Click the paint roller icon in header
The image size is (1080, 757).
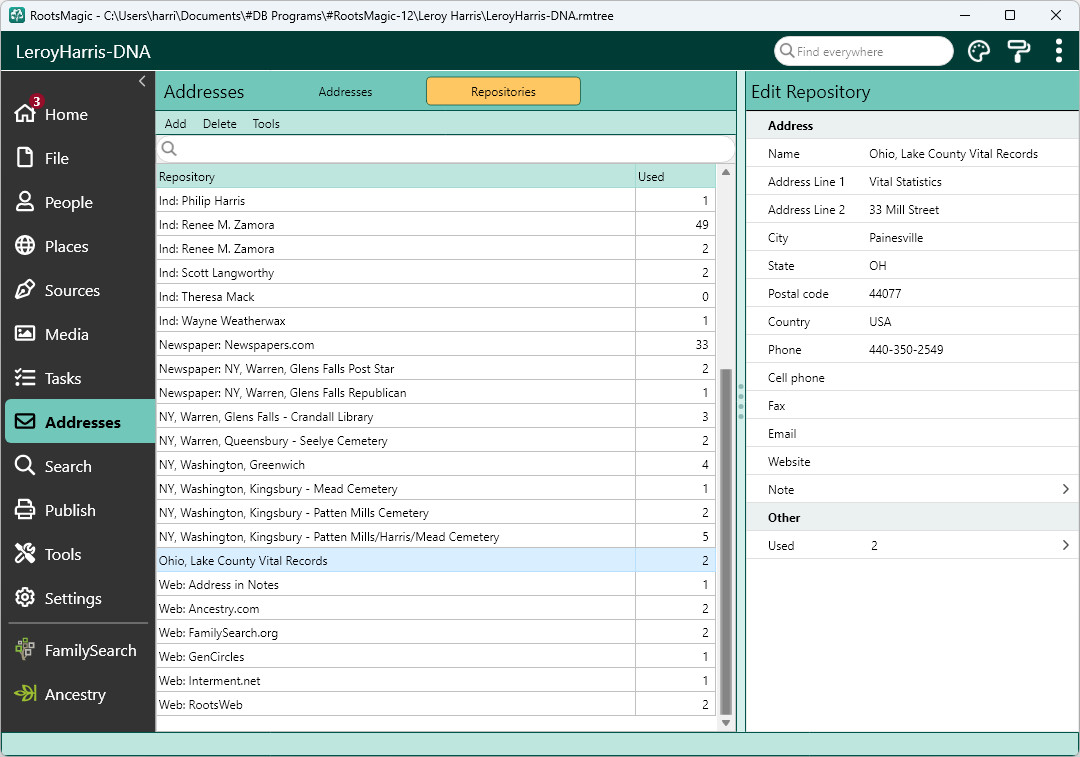[1019, 52]
